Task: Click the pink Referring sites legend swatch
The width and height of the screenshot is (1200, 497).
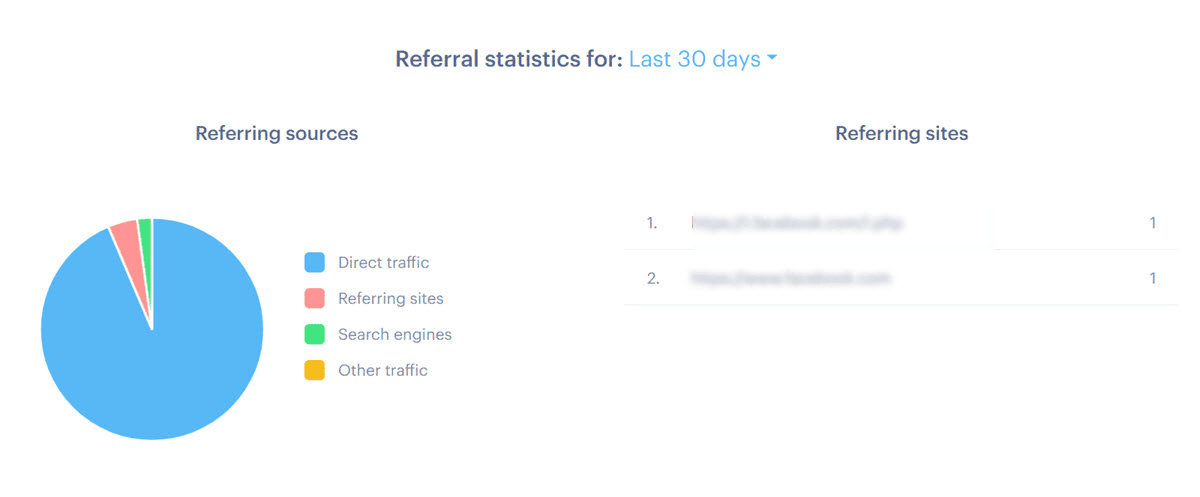Action: coord(315,298)
